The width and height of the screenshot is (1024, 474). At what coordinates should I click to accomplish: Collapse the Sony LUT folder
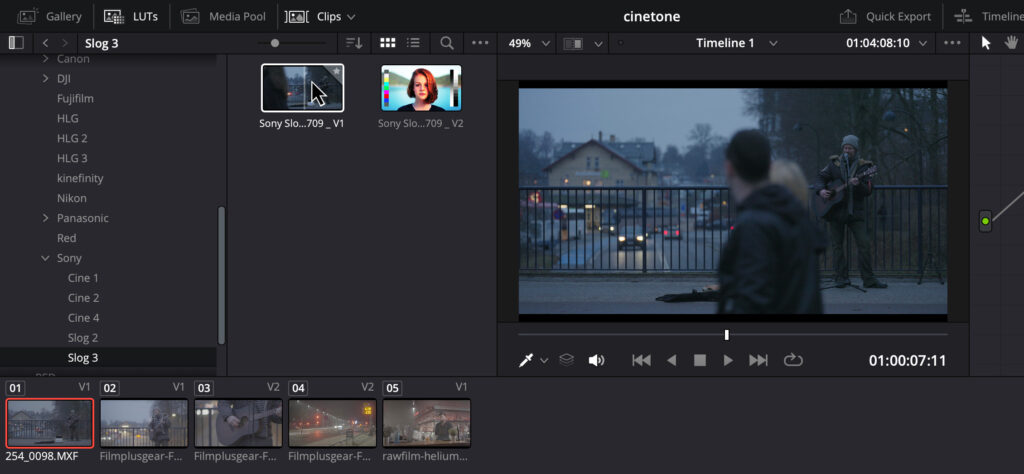coord(46,258)
